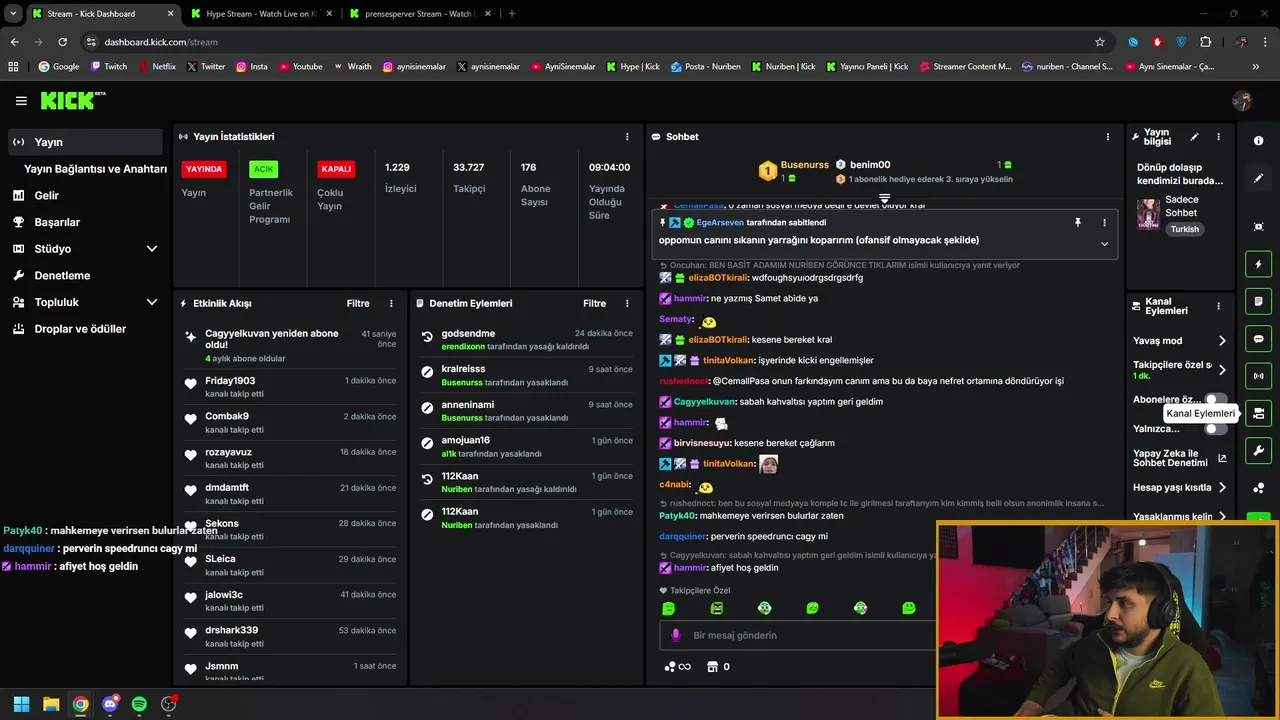The image size is (1280, 720).
Task: Click the focus-frame icon in the right sidebar
Action: 1258,227
